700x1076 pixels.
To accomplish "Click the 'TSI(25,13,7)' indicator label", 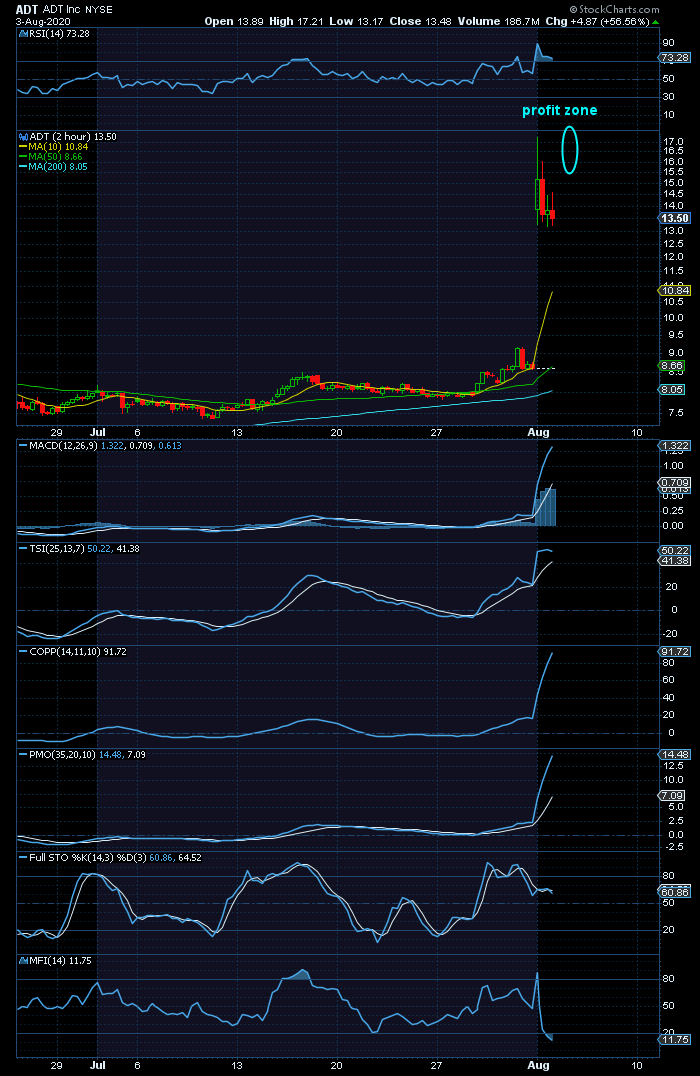I will point(57,549).
